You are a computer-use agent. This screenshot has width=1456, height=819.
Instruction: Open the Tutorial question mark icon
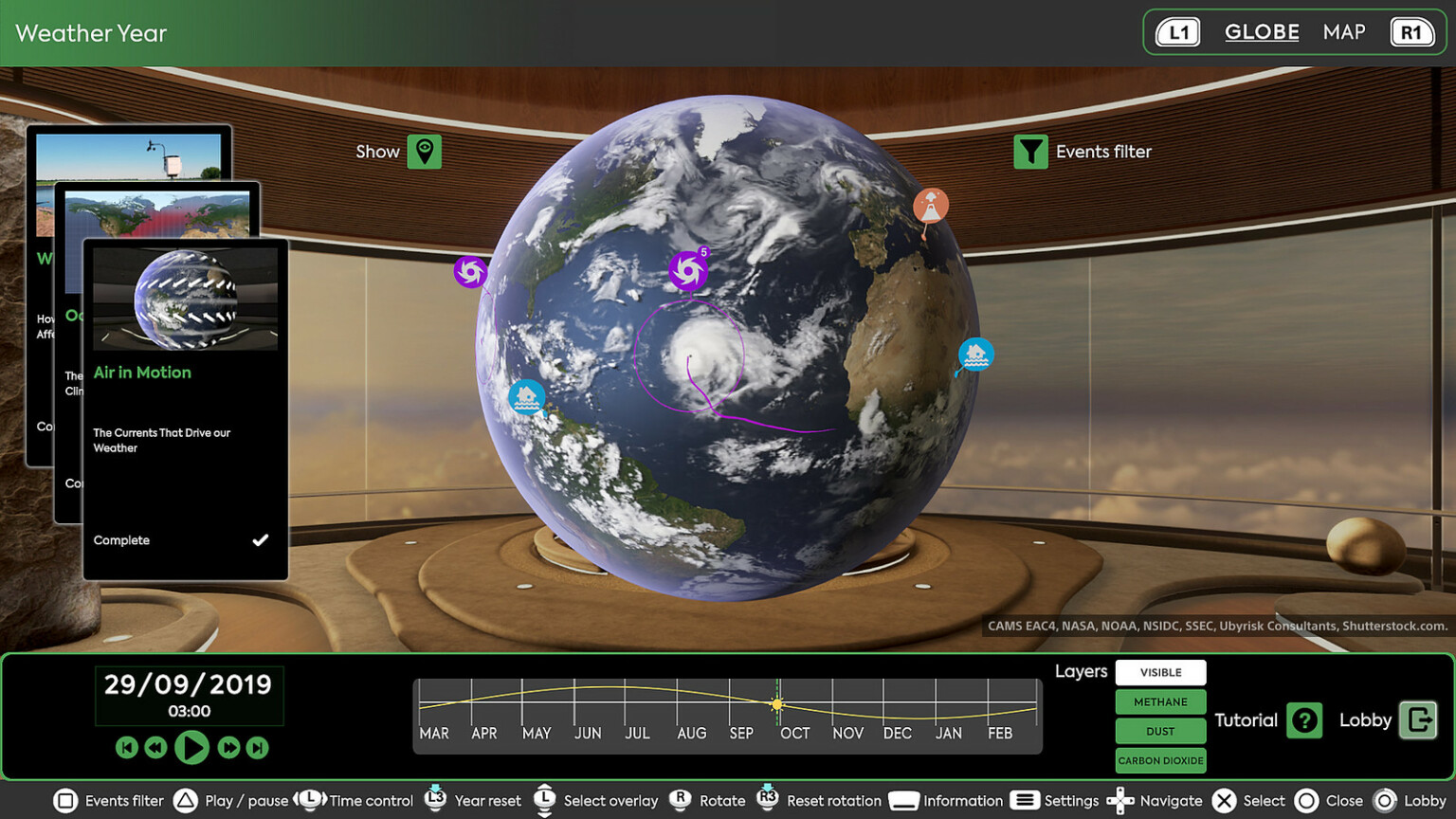pyautogui.click(x=1304, y=720)
